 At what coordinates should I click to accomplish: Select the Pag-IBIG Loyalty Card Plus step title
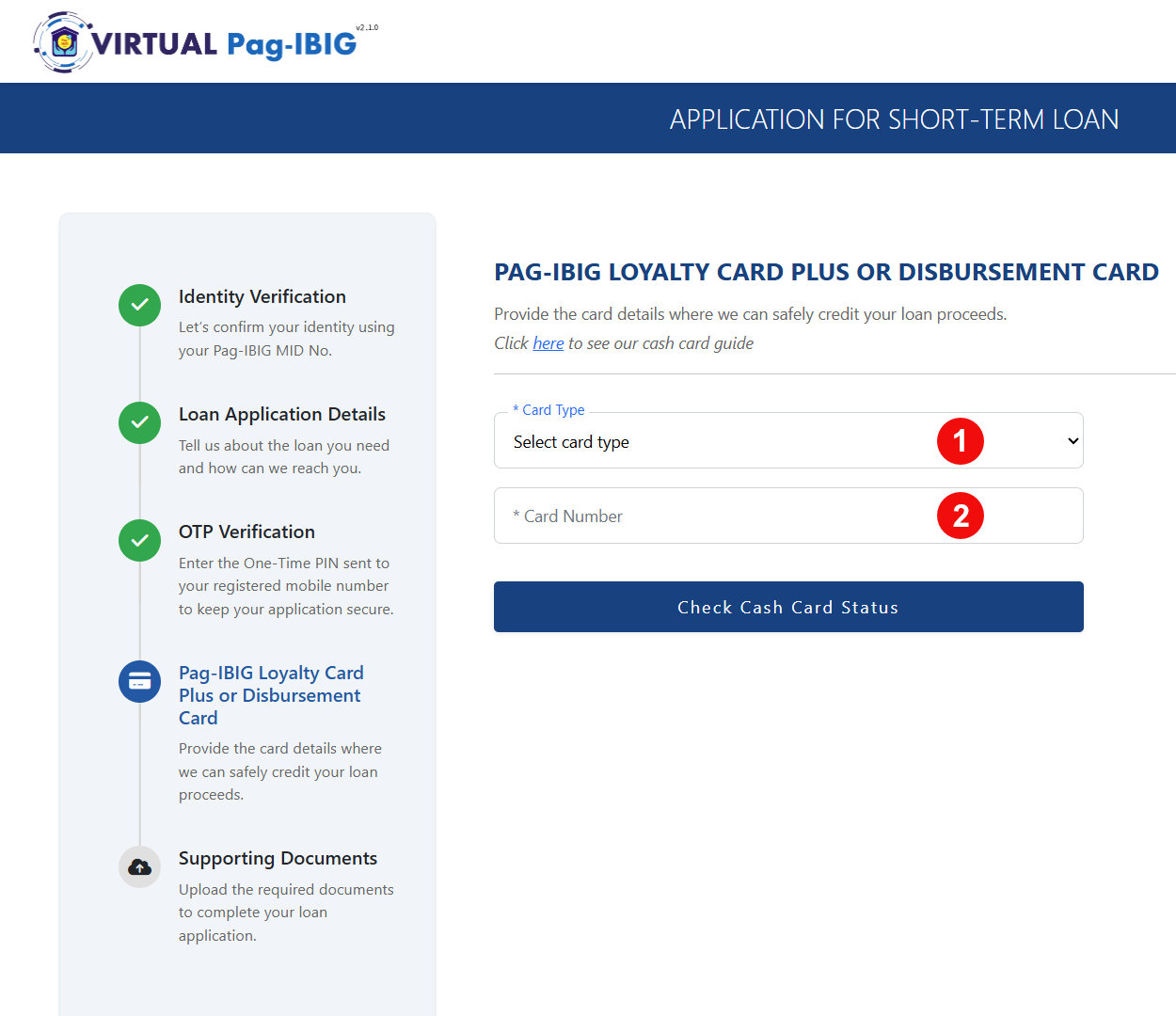point(271,695)
